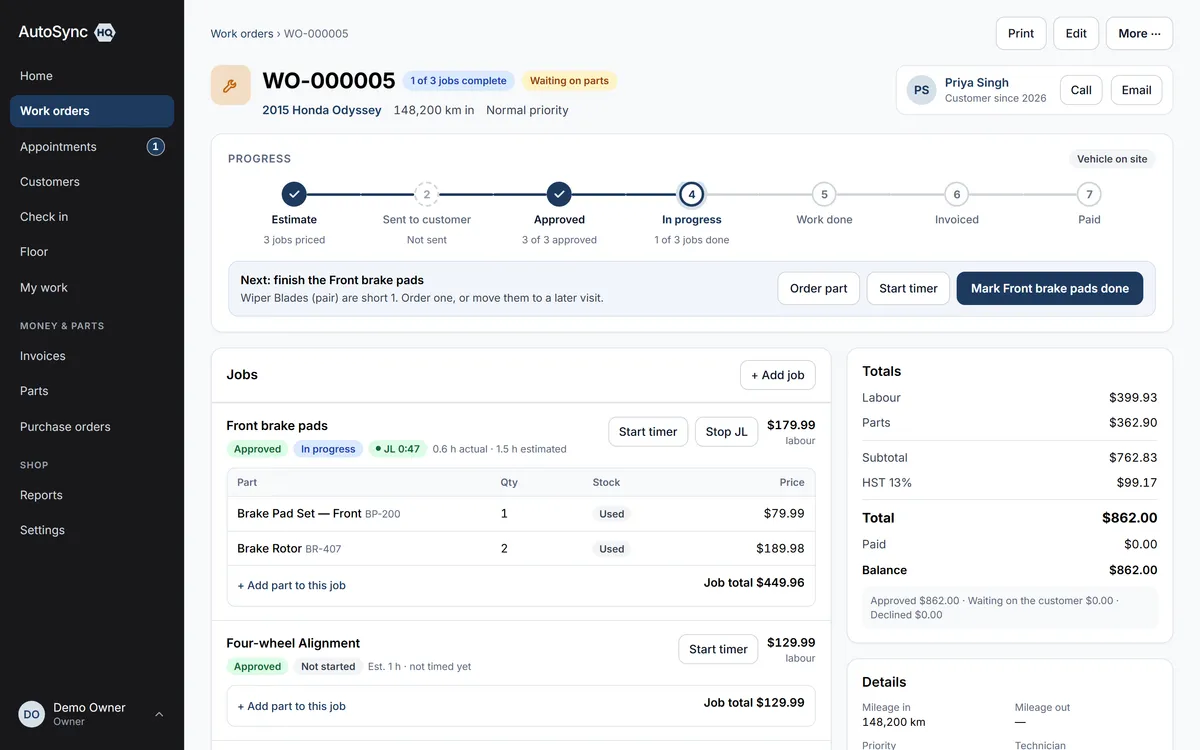
Task: Print the work order
Action: coord(1021,33)
